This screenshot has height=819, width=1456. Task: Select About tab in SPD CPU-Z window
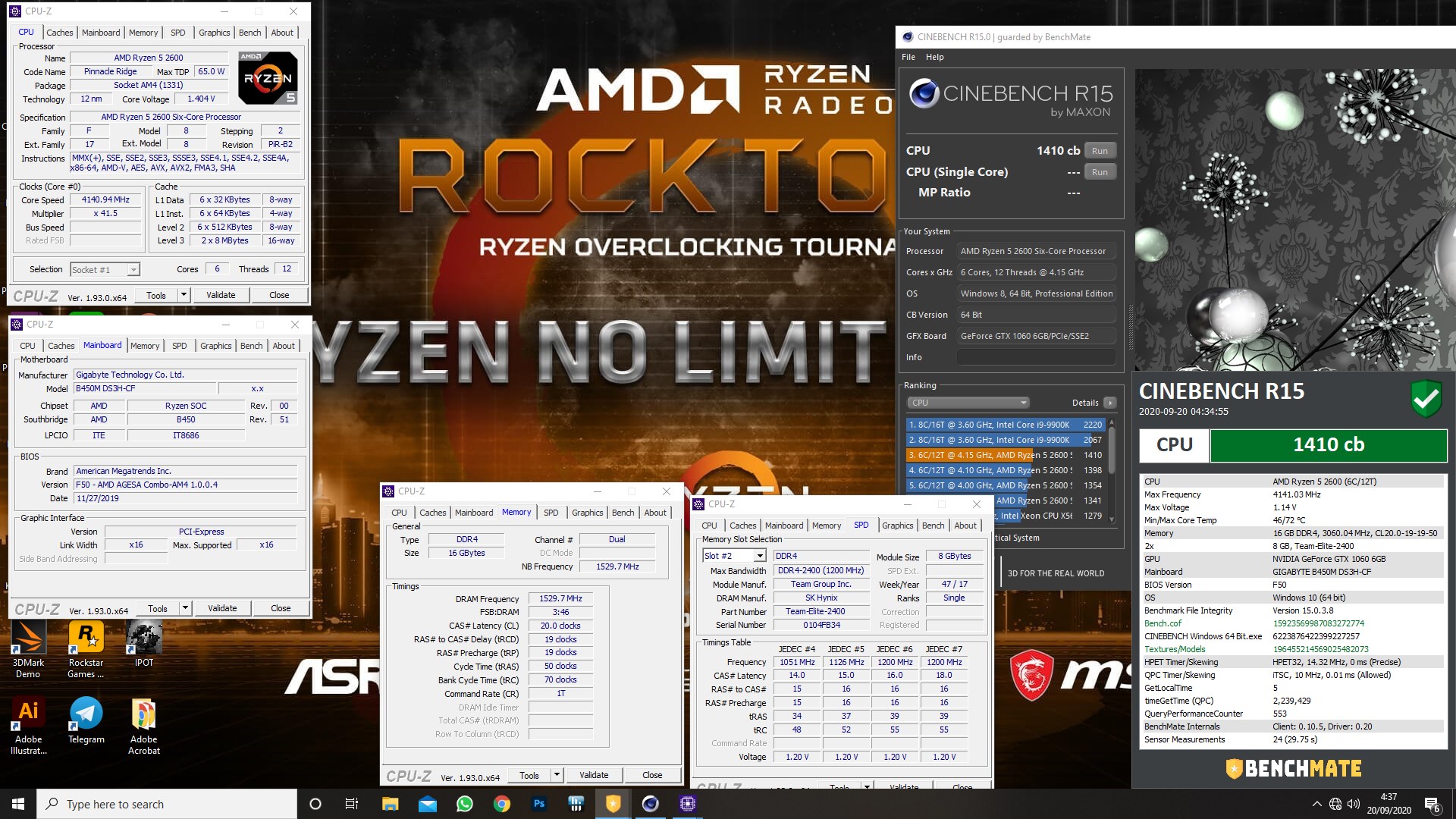965,526
